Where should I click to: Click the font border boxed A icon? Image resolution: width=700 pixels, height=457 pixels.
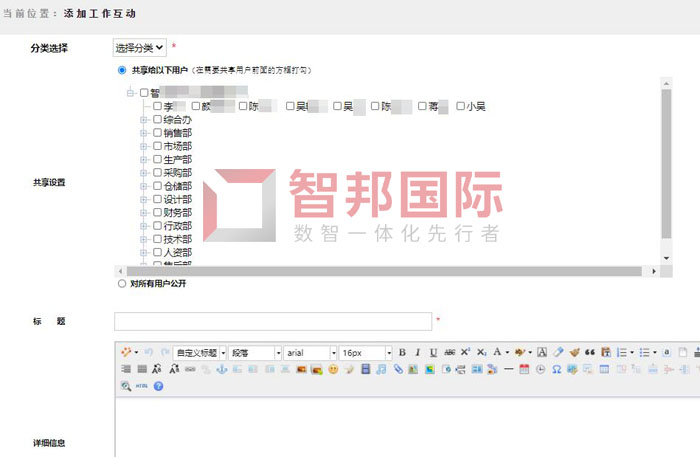click(542, 353)
